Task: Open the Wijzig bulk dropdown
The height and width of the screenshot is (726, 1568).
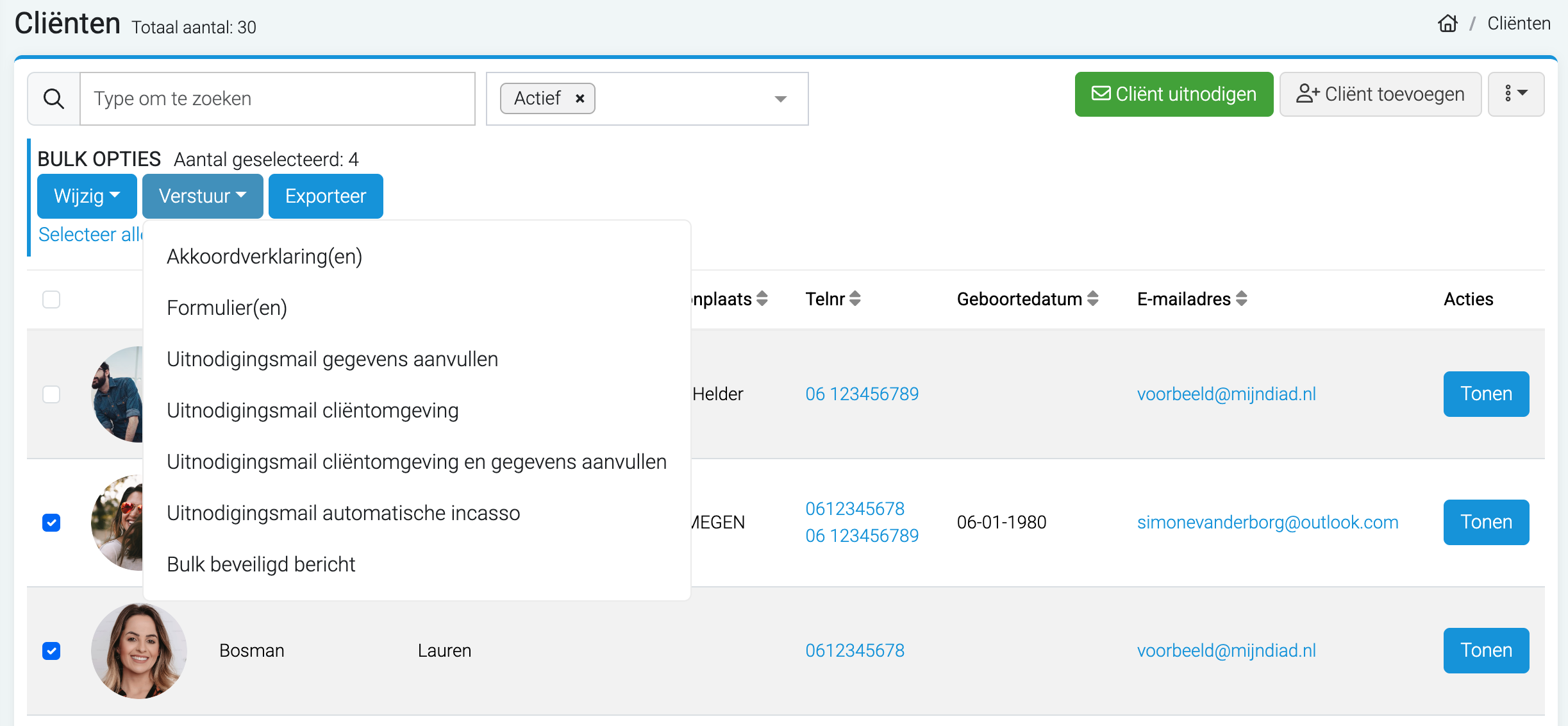Action: [87, 196]
